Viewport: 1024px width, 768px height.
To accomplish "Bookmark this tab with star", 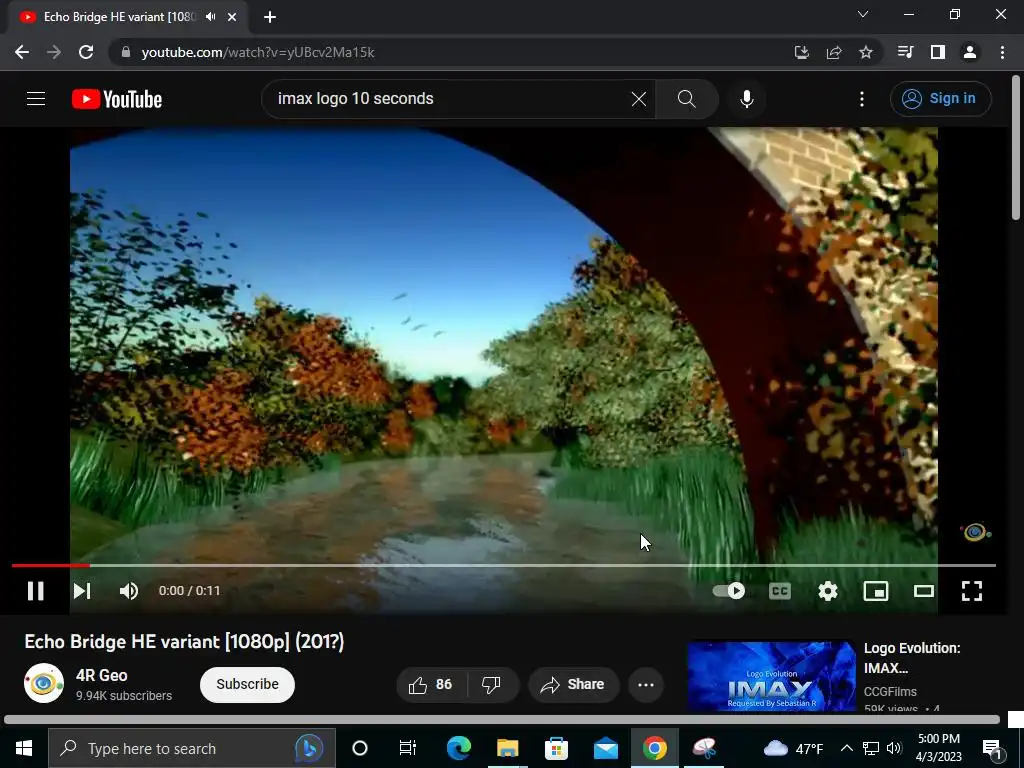I will pyautogui.click(x=866, y=52).
